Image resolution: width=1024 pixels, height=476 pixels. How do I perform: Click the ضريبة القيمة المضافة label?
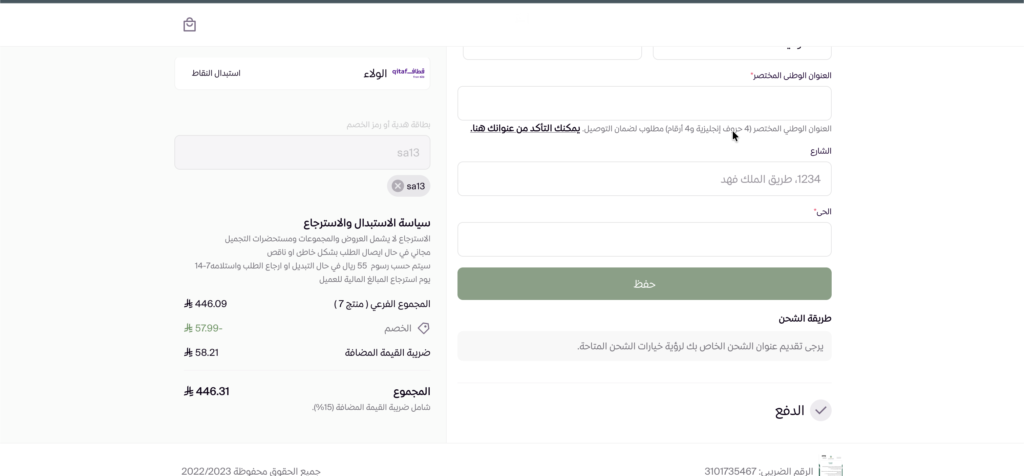click(x=387, y=353)
